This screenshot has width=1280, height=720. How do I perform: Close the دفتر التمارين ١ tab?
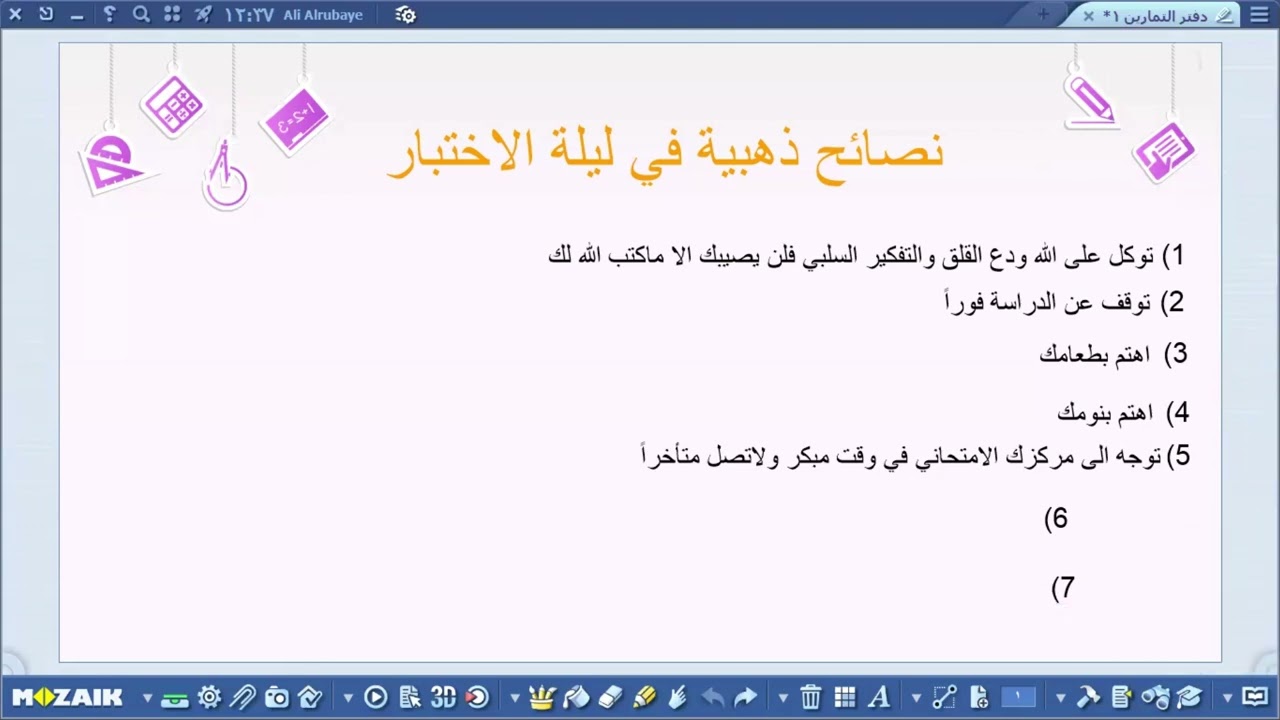[x=1089, y=16]
